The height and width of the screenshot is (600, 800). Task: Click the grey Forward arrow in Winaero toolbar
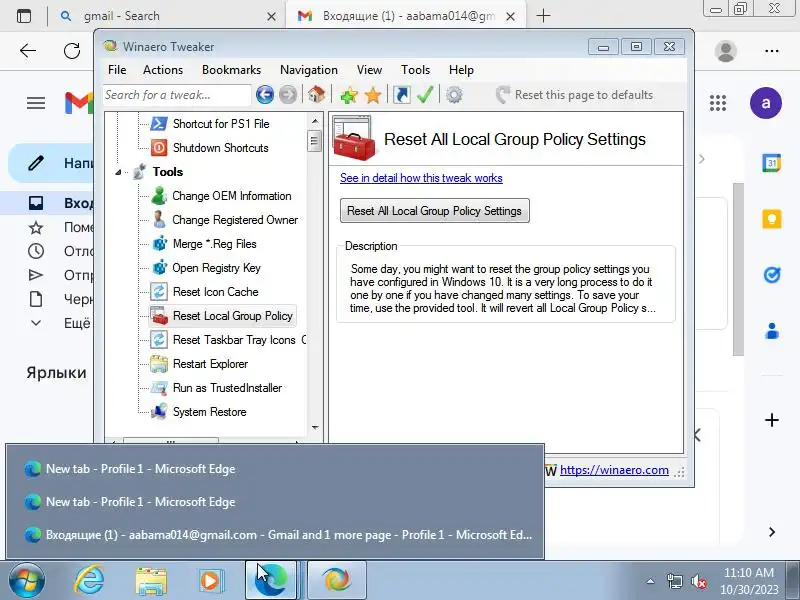pos(288,95)
